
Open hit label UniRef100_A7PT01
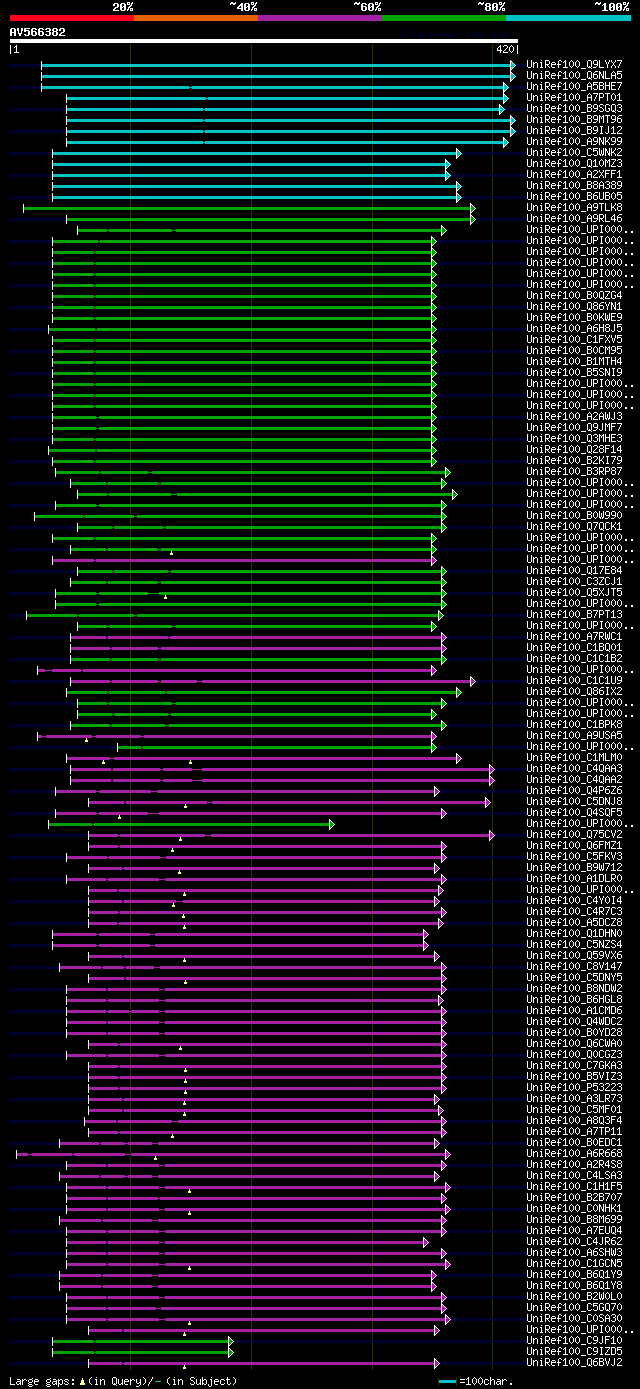coord(574,97)
